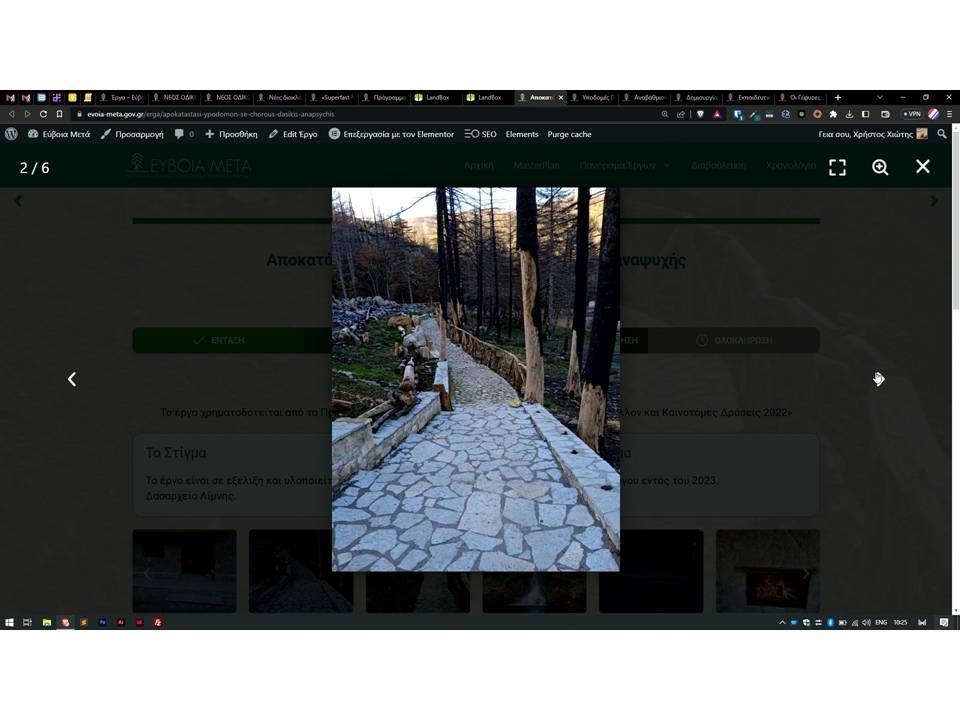Viewport: 960px width, 720px height.
Task: Bookmark this page with the bookmark icon
Action: [59, 114]
